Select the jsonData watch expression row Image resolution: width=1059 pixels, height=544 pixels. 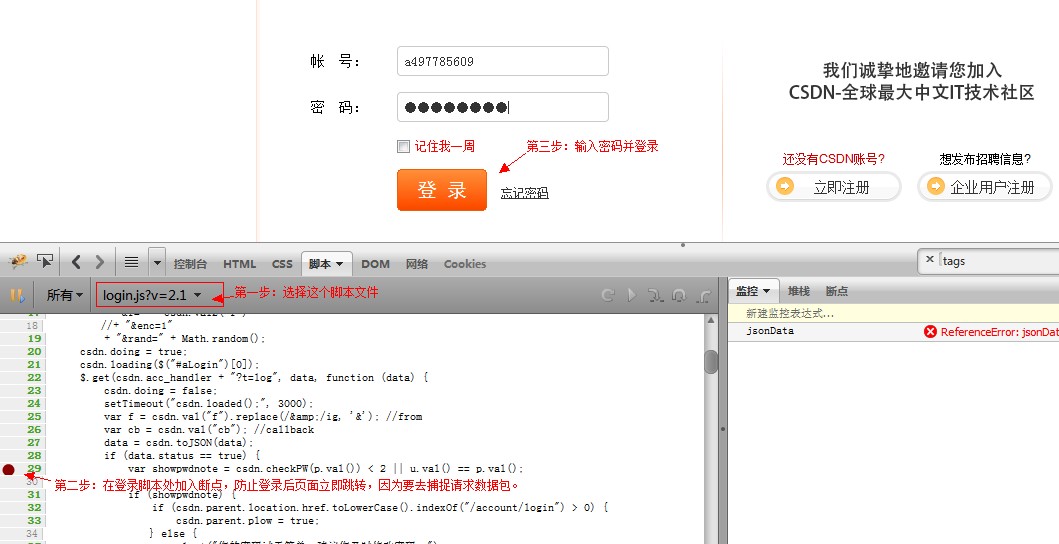[x=894, y=332]
